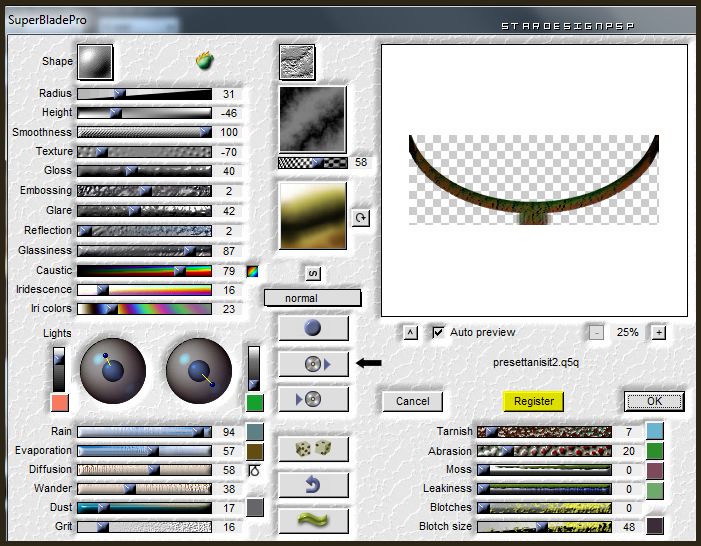Adjust the Wander slider
The width and height of the screenshot is (701, 546).
click(144, 489)
